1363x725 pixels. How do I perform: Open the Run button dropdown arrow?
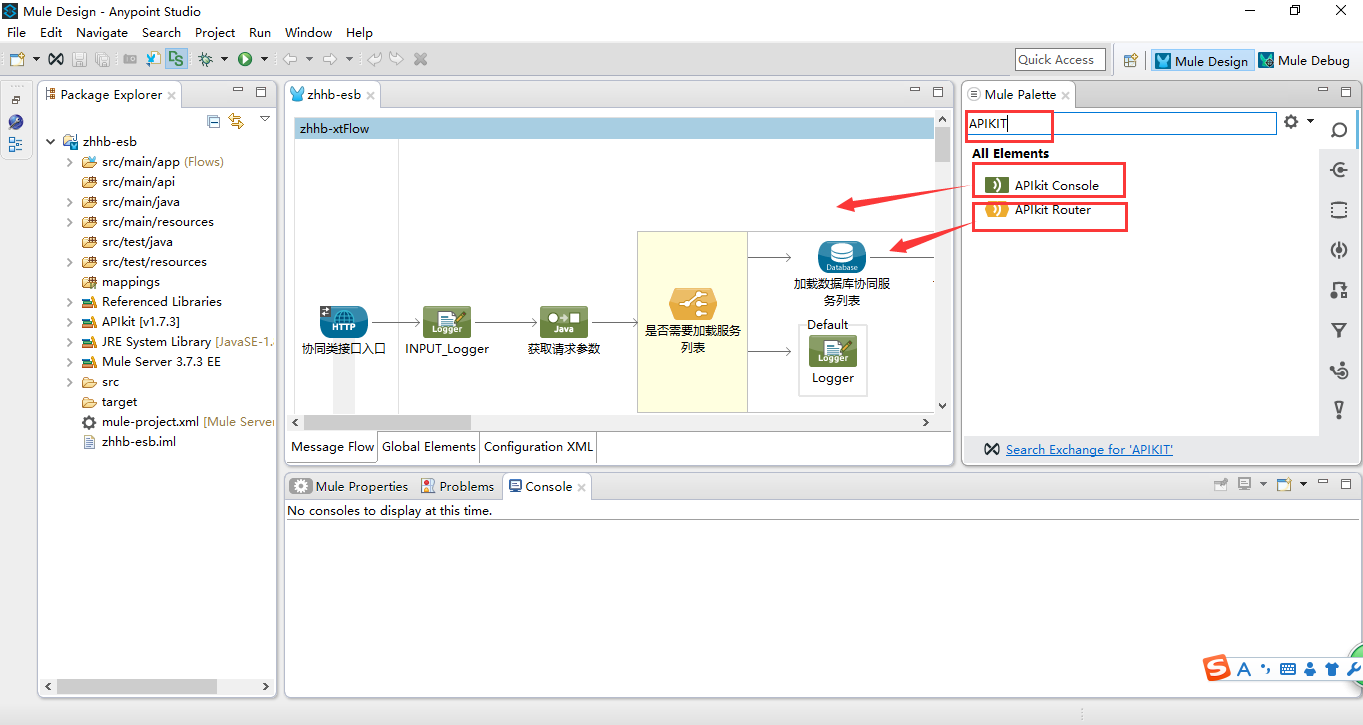tap(264, 59)
